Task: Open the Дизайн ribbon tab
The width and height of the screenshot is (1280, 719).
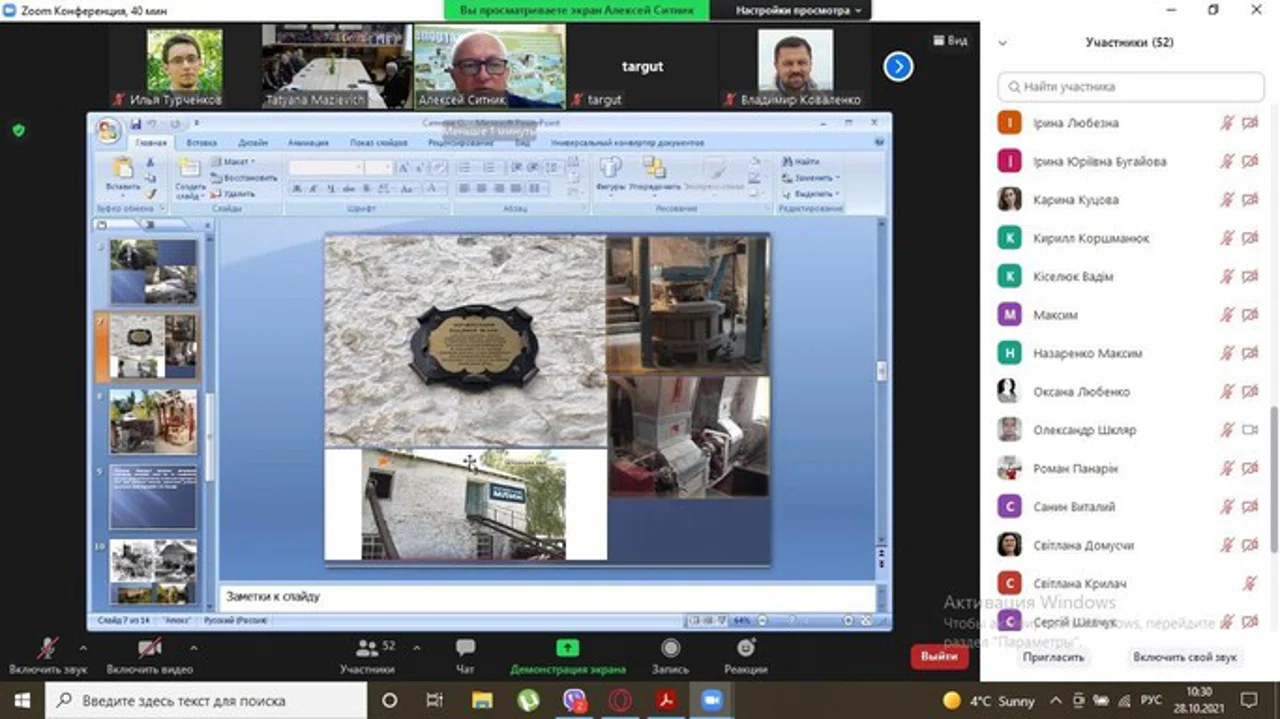Action: tap(253, 143)
